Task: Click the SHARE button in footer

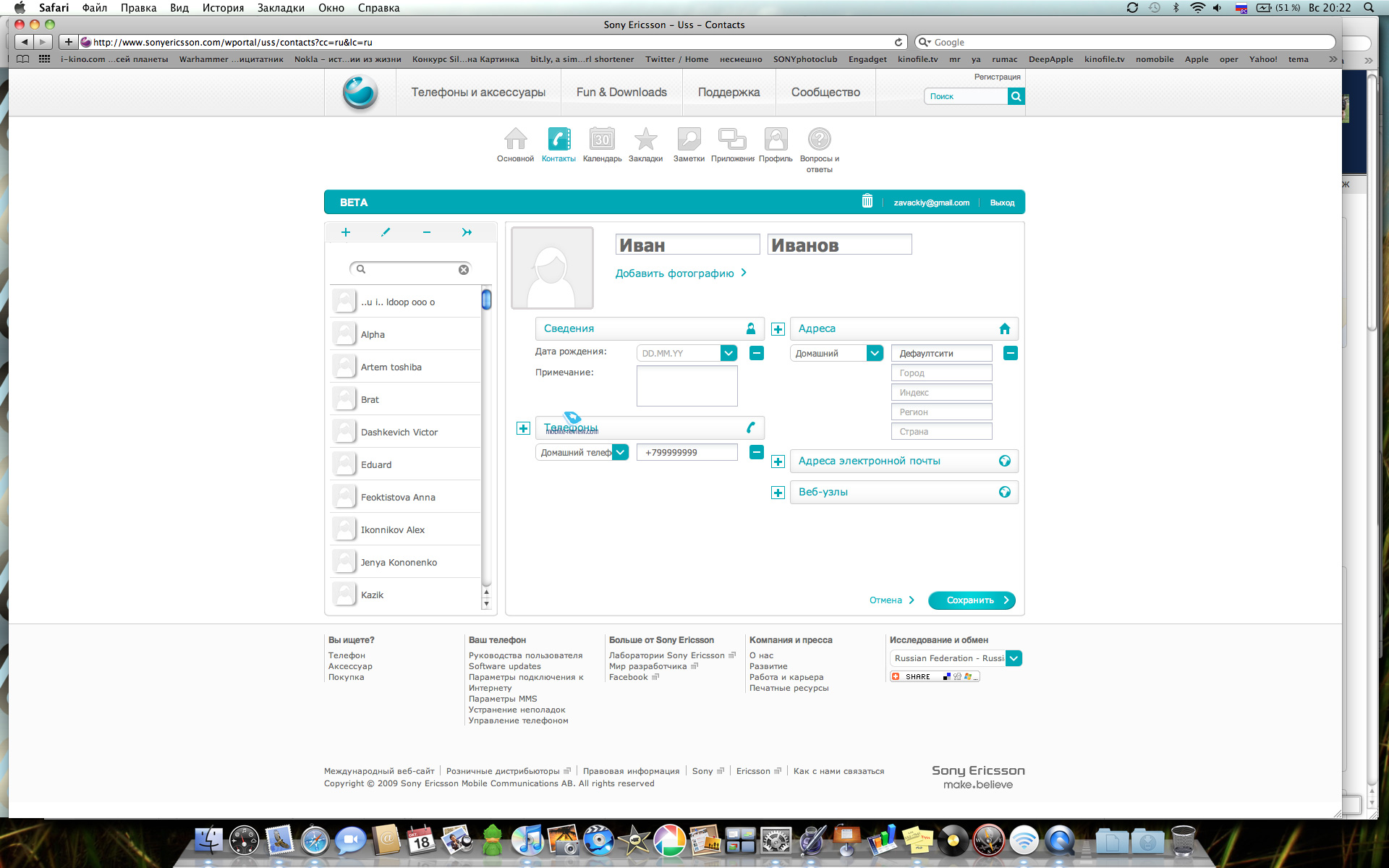Action: point(934,676)
